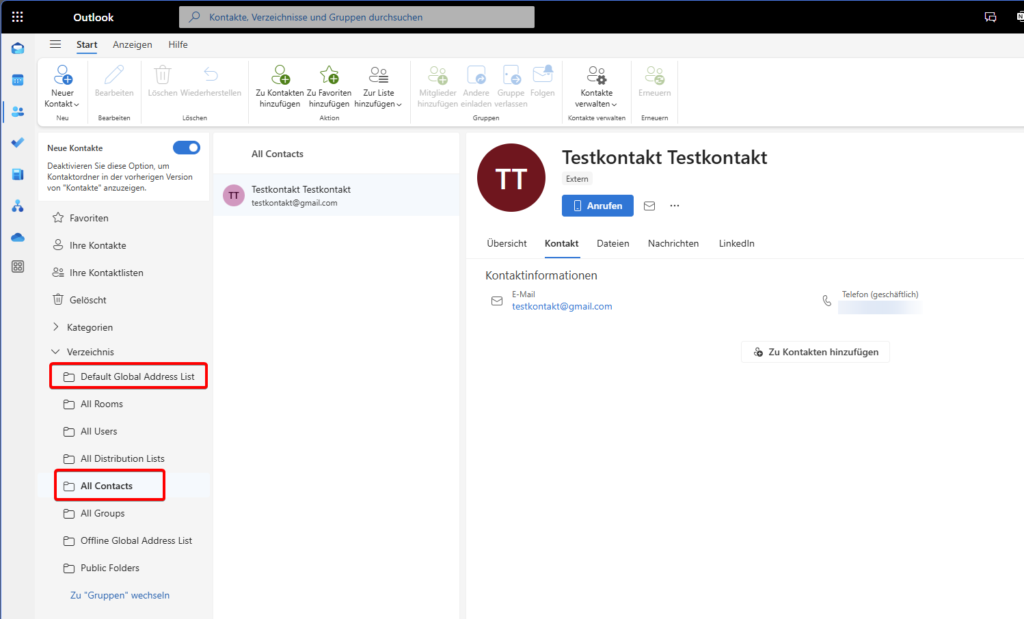Switch to the Übersicht contact tab
The width and height of the screenshot is (1024, 619).
pyautogui.click(x=506, y=243)
